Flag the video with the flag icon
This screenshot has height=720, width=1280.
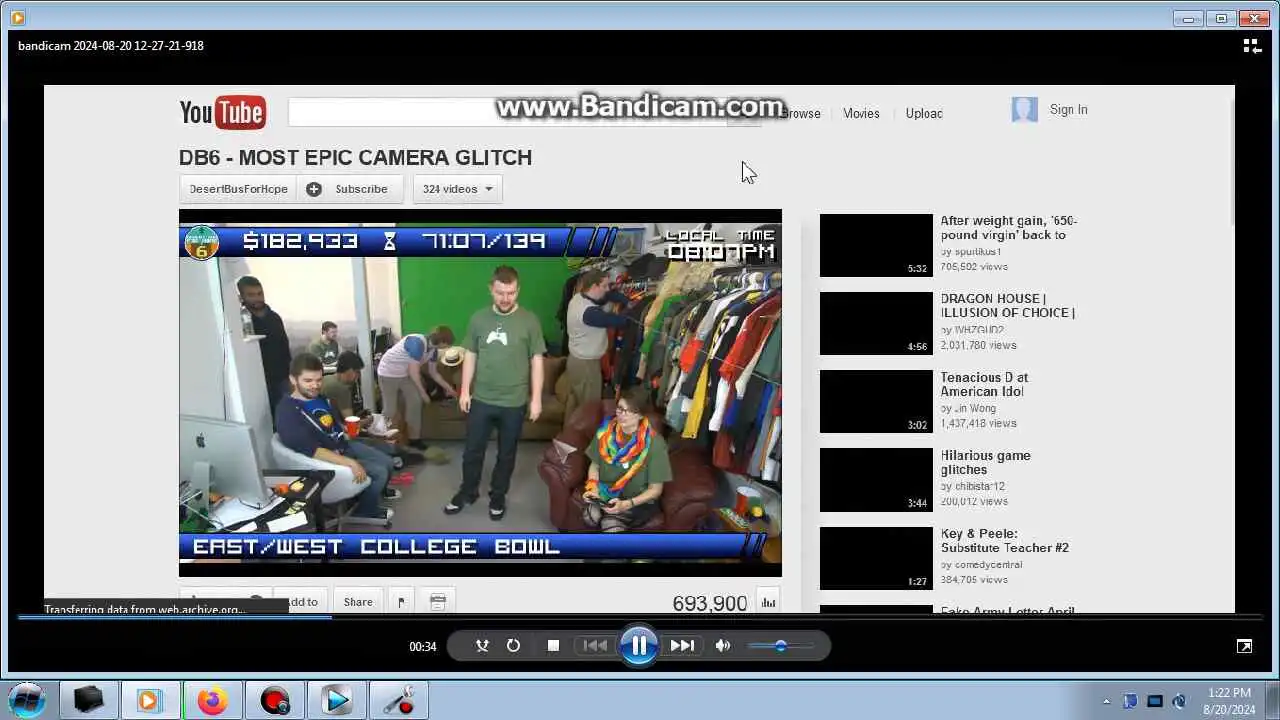pyautogui.click(x=401, y=602)
